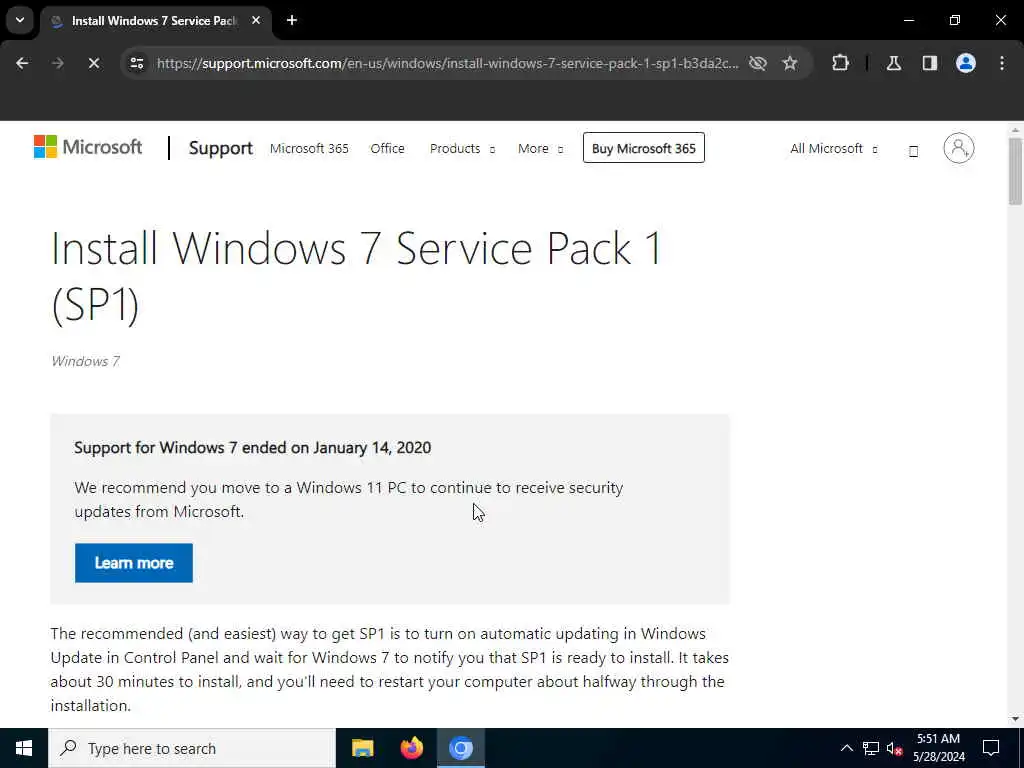Show hidden system tray icons

tap(846, 748)
